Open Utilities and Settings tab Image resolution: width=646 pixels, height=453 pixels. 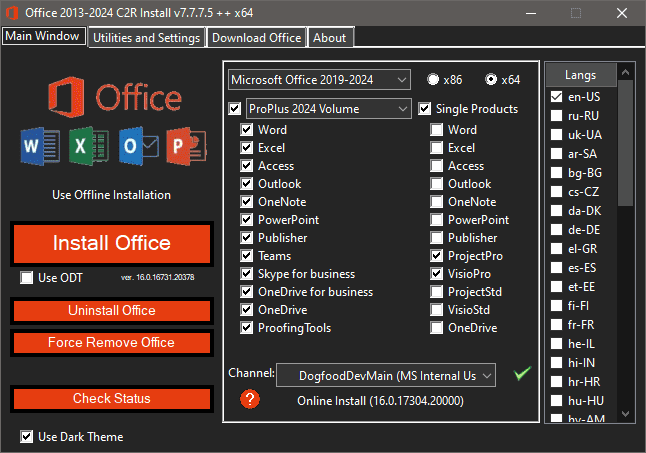(x=146, y=38)
